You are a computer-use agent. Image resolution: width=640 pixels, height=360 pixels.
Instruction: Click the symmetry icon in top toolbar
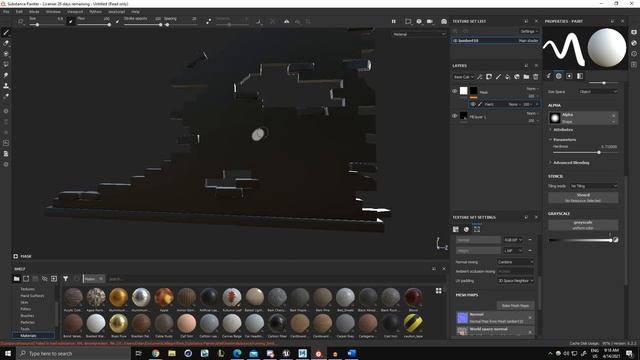coord(287,21)
